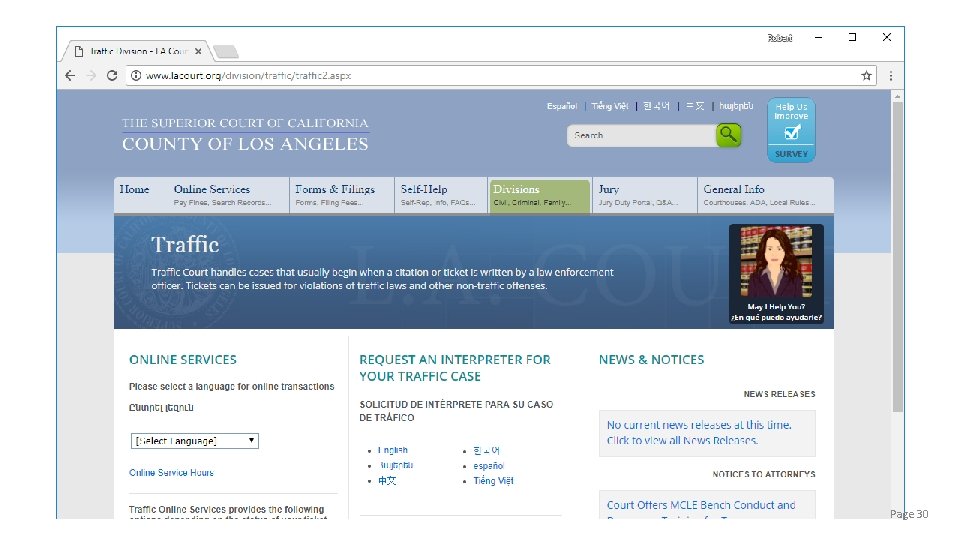Open Court Offers MCLE Bench Conduct notice
The height and width of the screenshot is (540, 960).
(x=701, y=505)
